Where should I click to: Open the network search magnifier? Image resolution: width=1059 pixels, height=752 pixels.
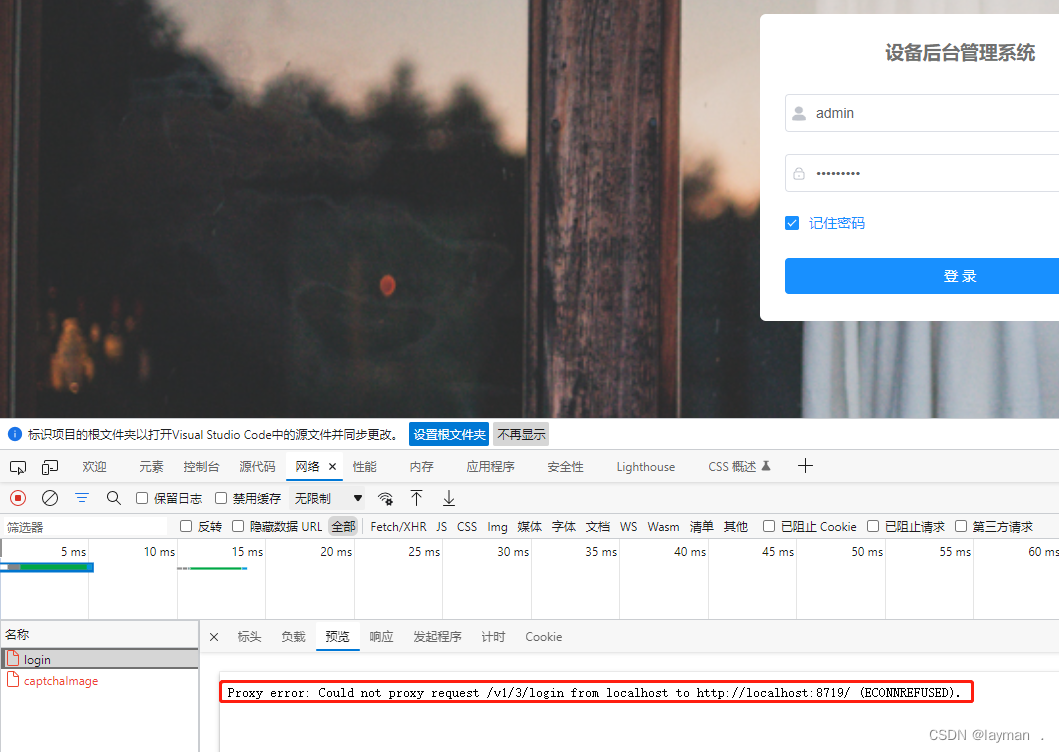(x=113, y=499)
